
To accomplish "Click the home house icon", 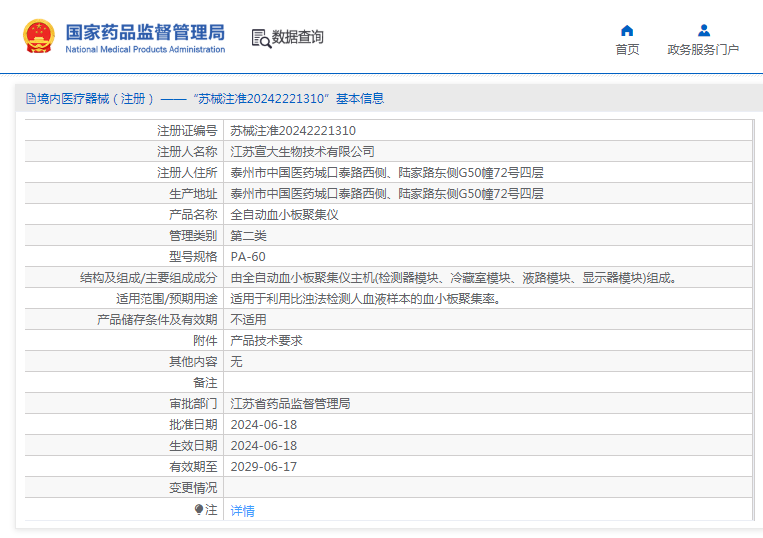I will (627, 31).
